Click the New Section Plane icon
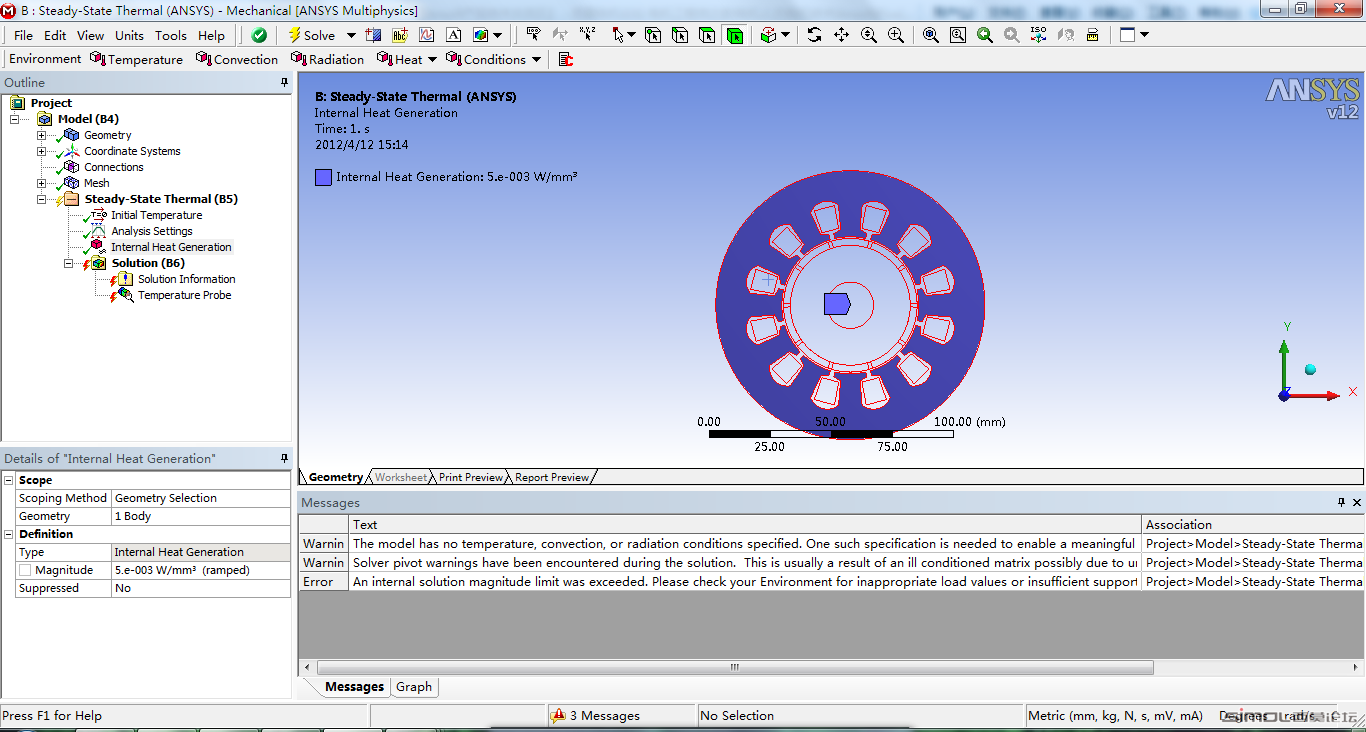1366x732 pixels. (374, 35)
